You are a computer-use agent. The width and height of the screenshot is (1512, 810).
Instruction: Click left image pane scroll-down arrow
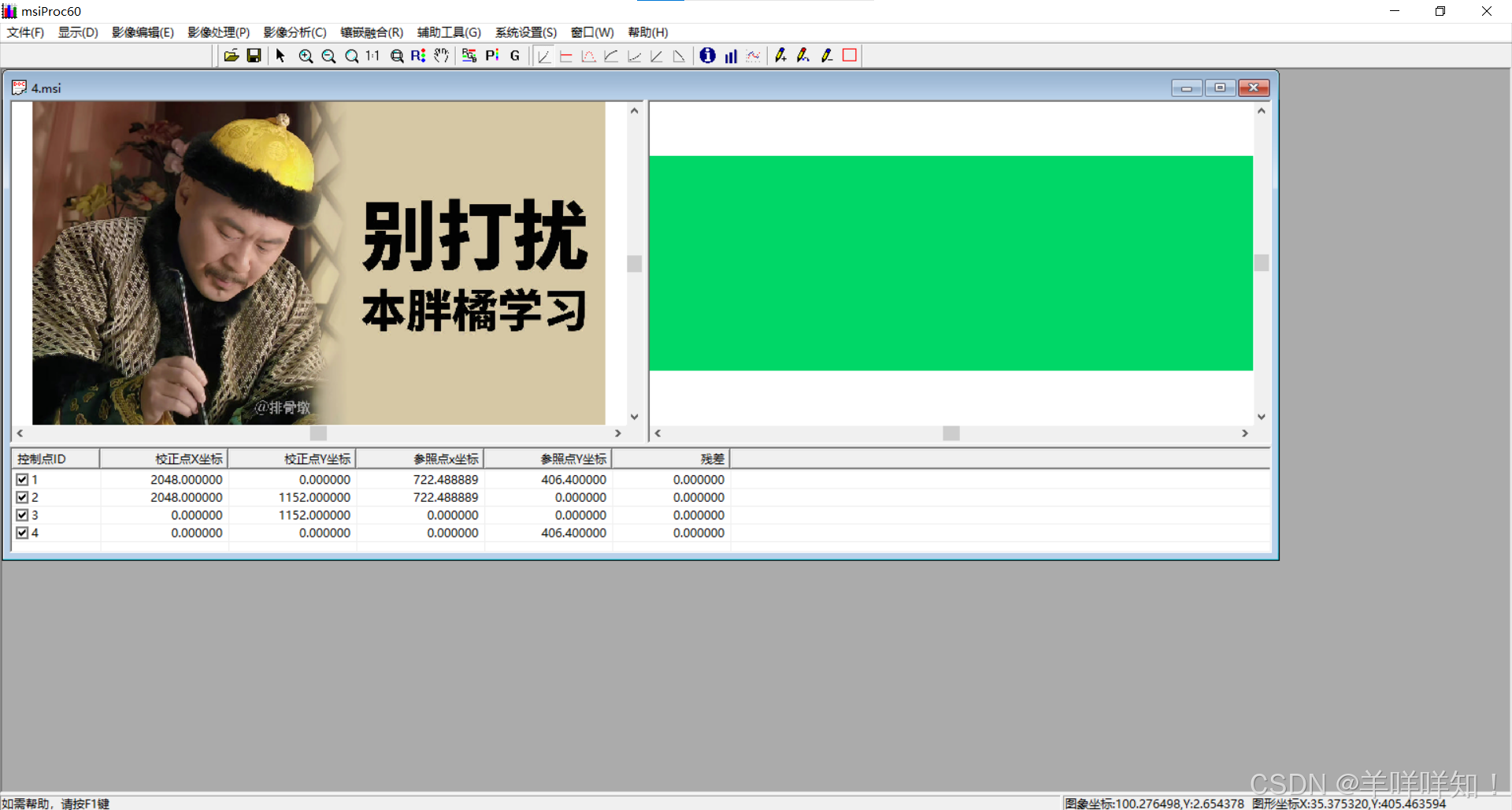pos(635,417)
